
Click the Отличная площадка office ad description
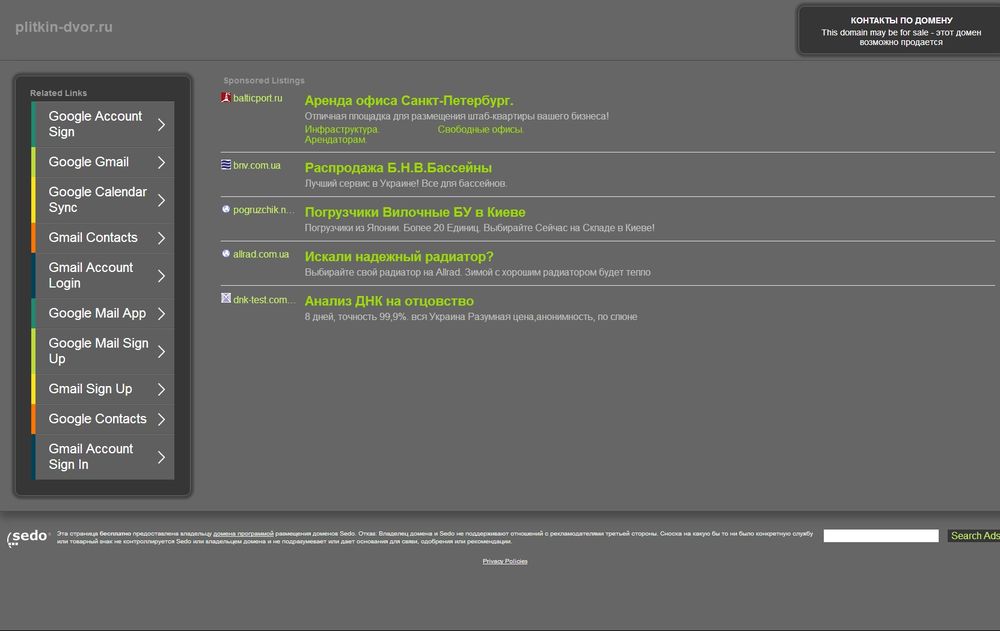click(457, 116)
